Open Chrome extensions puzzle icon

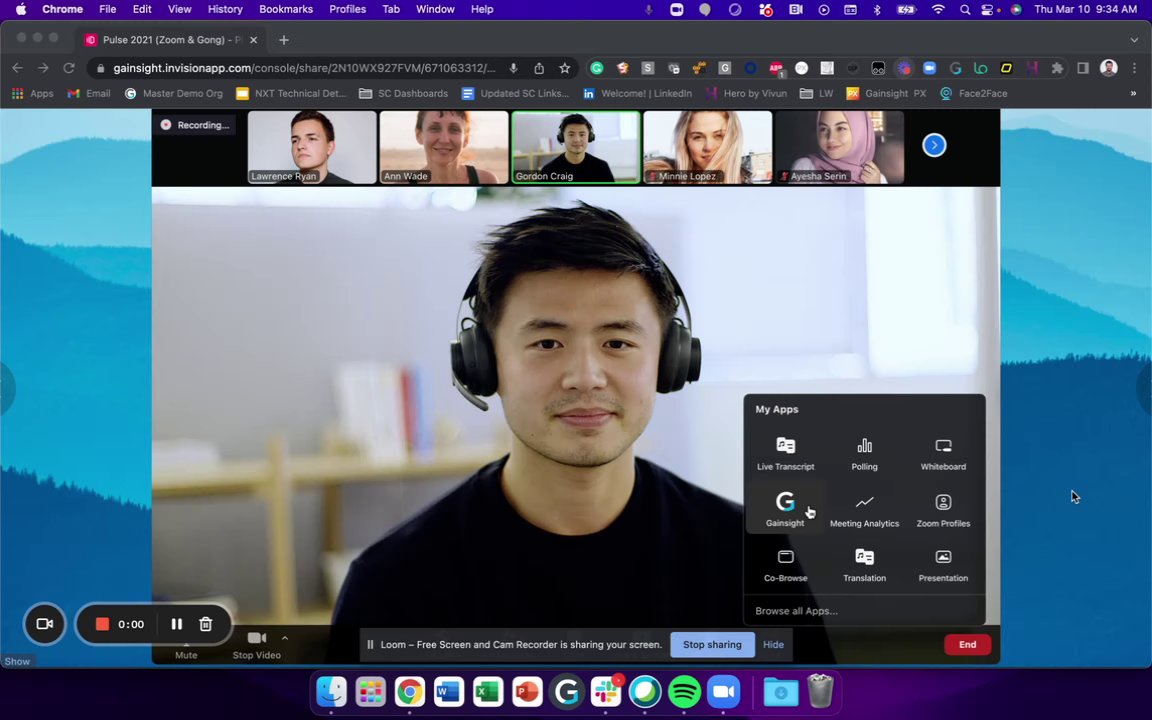point(1057,68)
